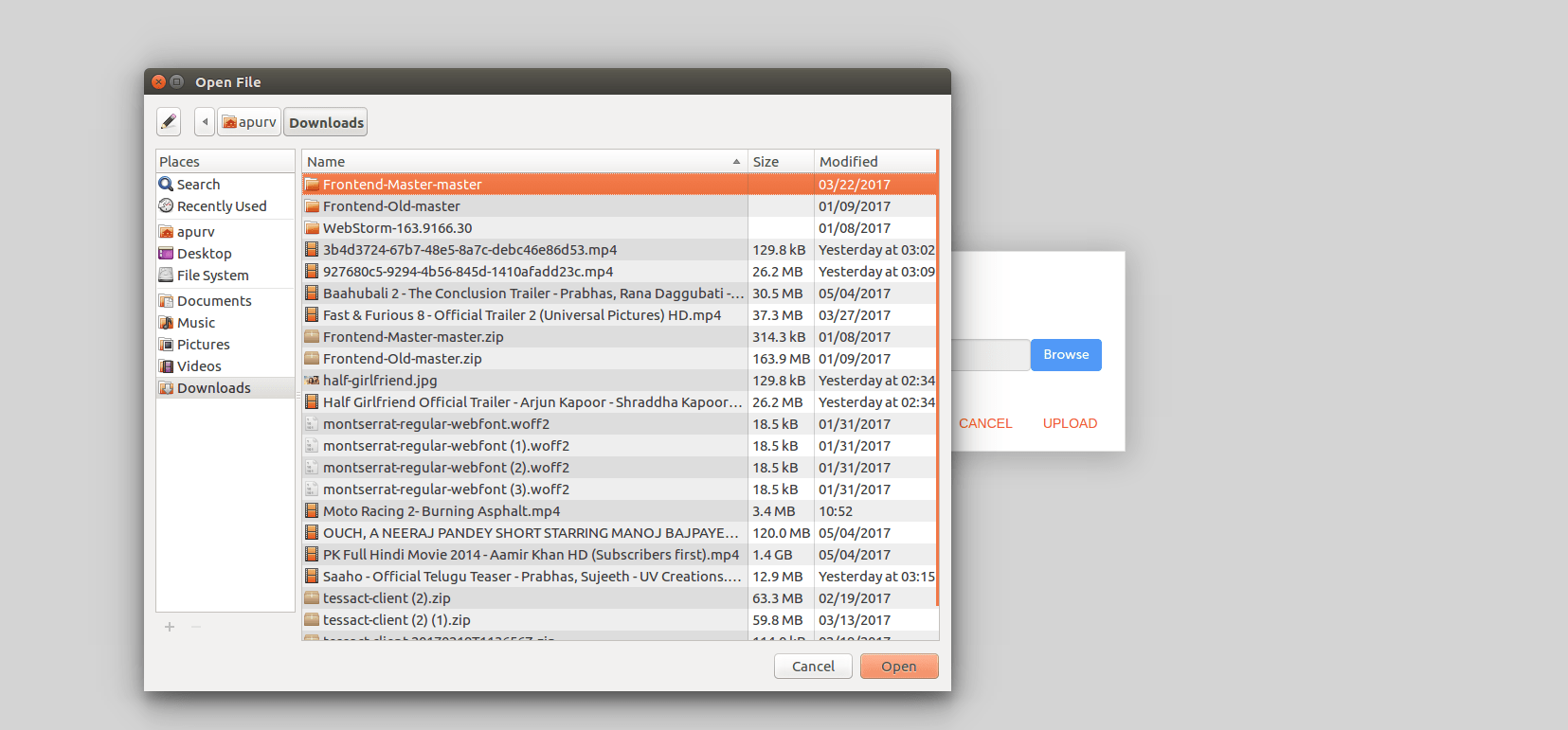
Task: Close the Open File dialog
Action: point(159,81)
